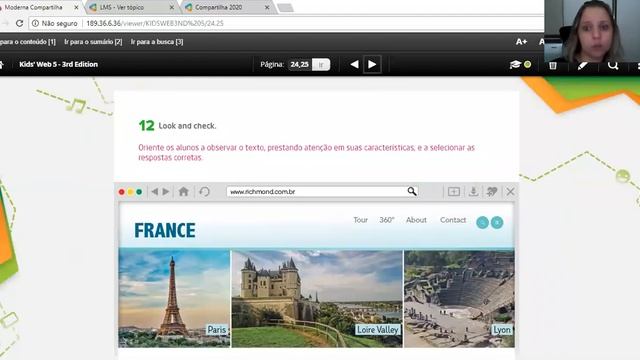
Task: Click the X icon in mock browser toolbar
Action: 510,191
